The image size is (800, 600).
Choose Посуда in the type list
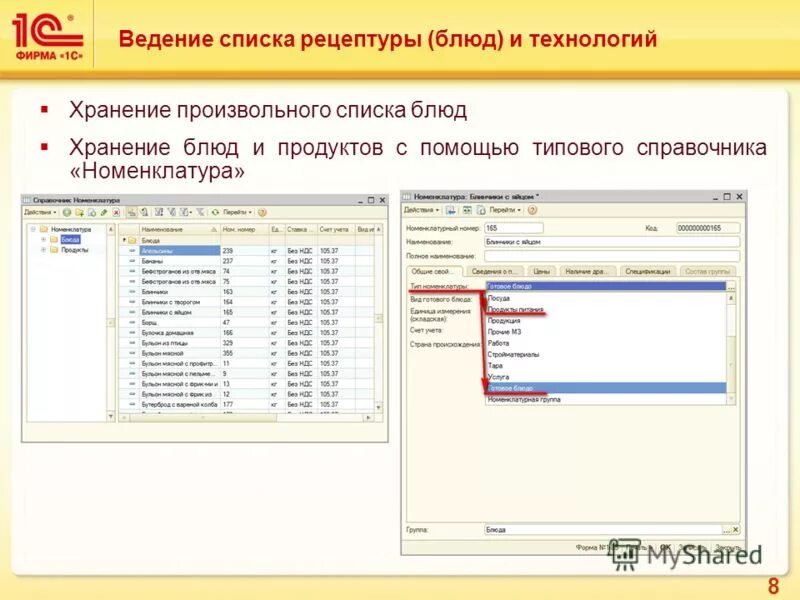pyautogui.click(x=606, y=298)
